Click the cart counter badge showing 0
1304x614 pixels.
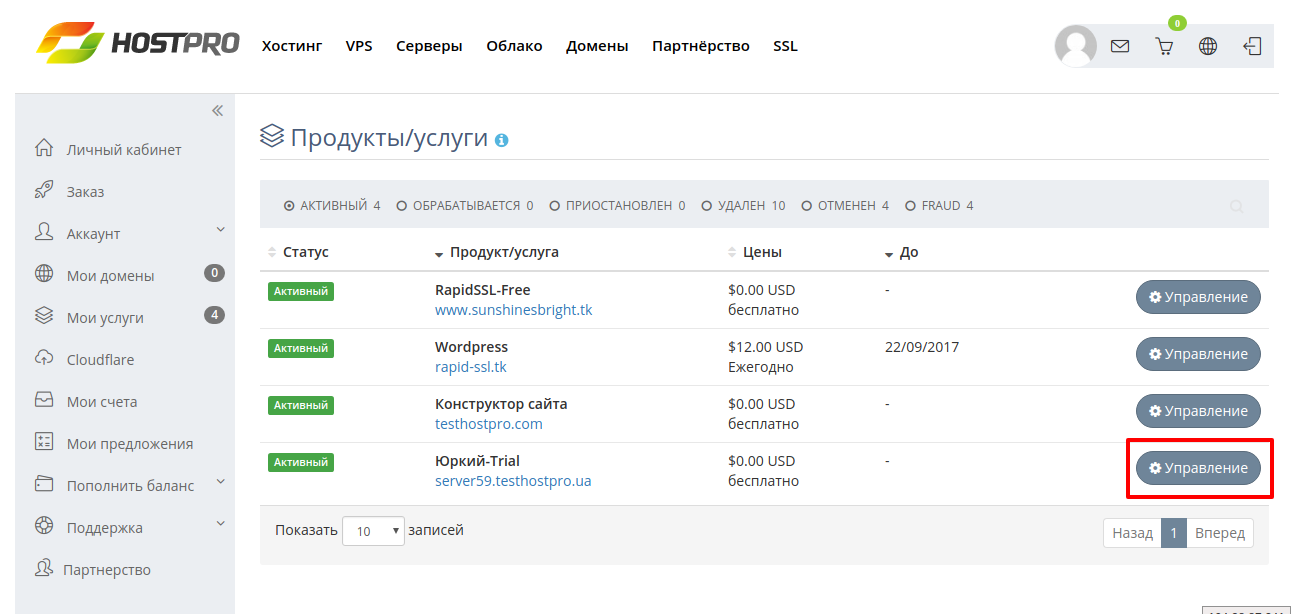1177,23
